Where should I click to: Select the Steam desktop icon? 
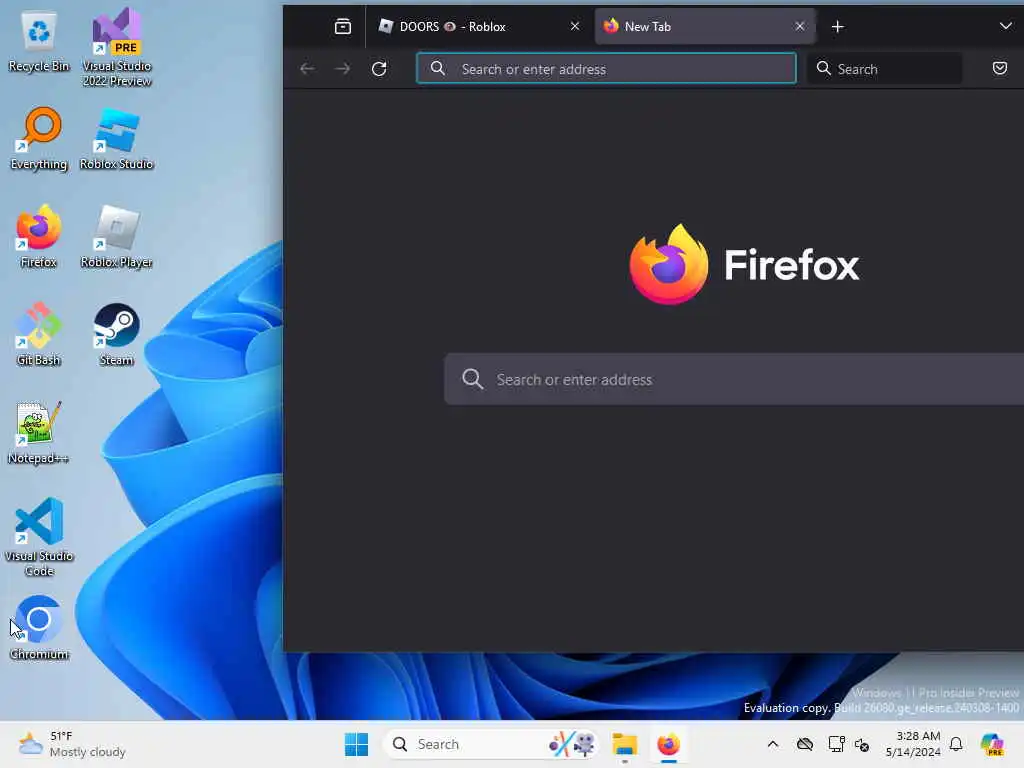(x=116, y=334)
